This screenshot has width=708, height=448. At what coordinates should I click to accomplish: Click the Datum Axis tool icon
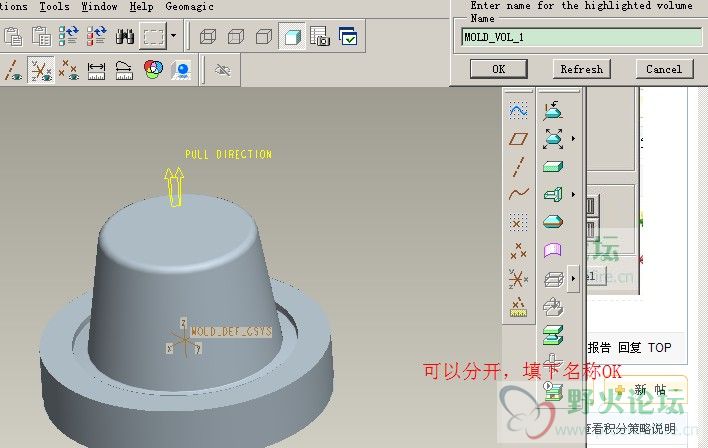[x=518, y=167]
